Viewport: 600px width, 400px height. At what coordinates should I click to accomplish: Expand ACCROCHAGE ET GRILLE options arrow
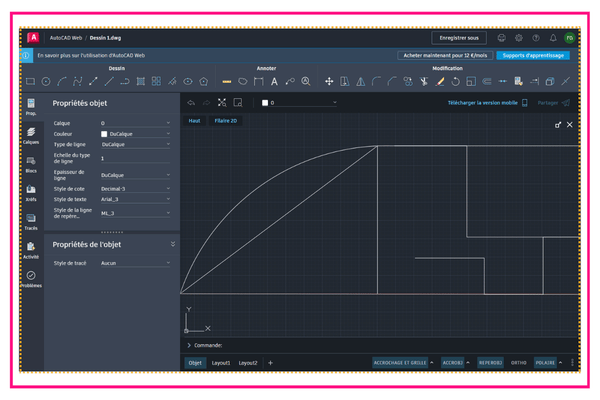tap(432, 362)
